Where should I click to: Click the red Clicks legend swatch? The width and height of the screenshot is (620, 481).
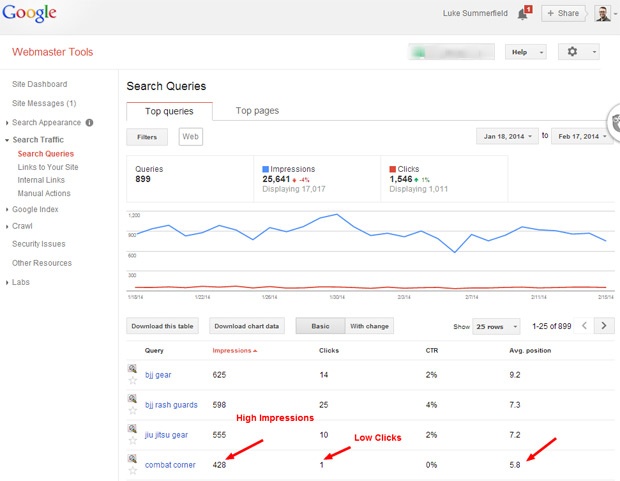pos(393,169)
